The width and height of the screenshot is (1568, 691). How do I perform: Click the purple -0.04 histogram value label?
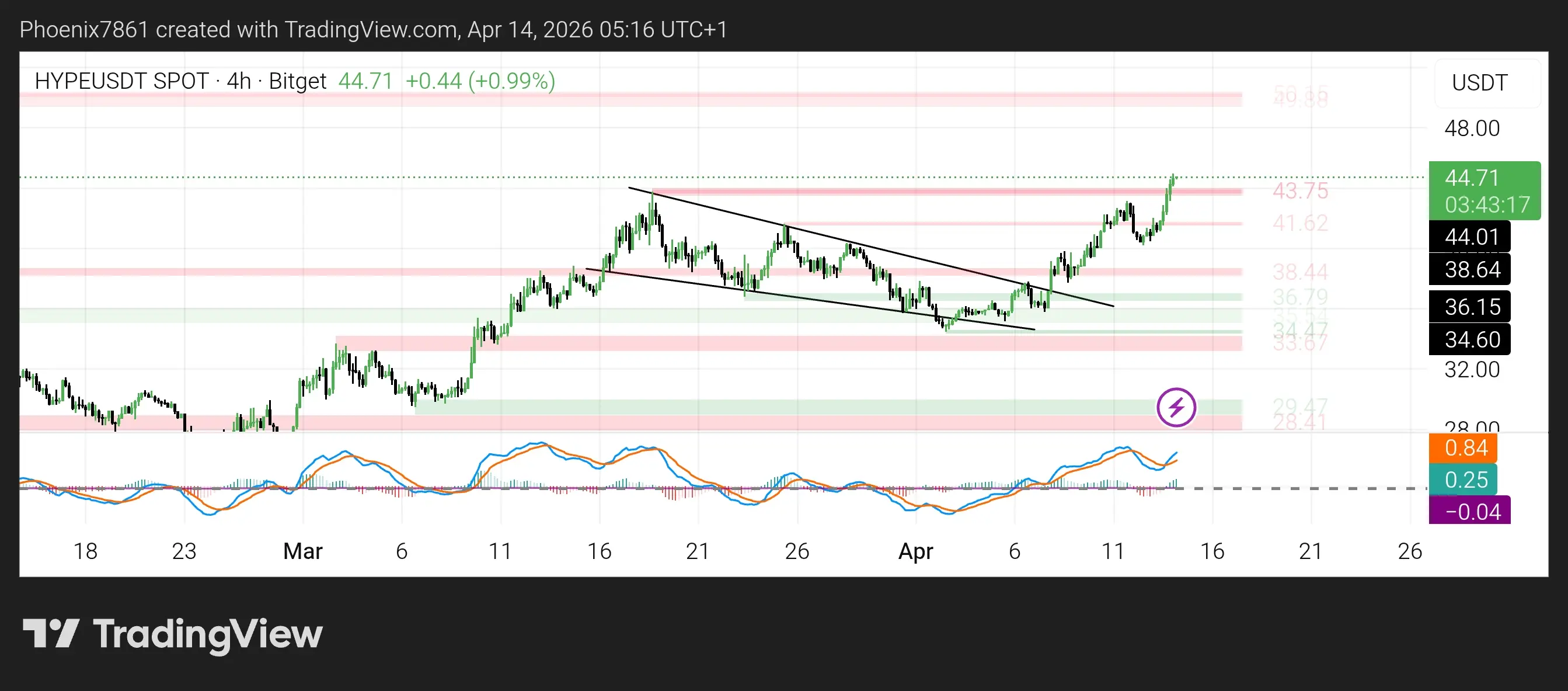tap(1471, 512)
